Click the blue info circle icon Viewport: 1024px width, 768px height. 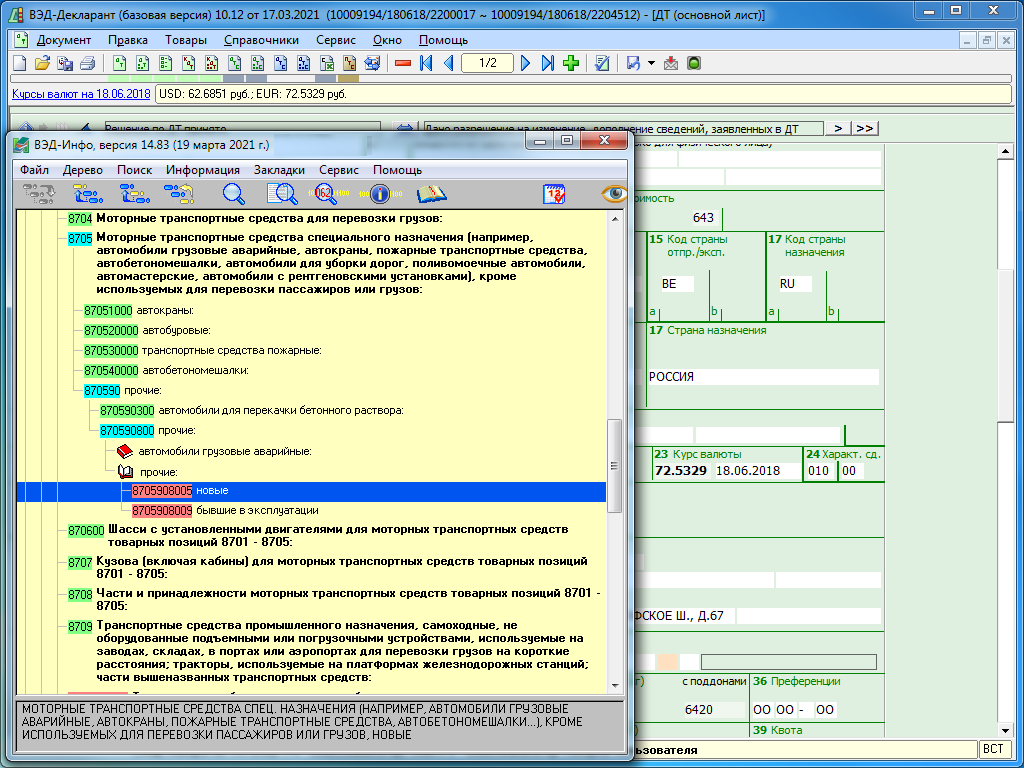379,194
